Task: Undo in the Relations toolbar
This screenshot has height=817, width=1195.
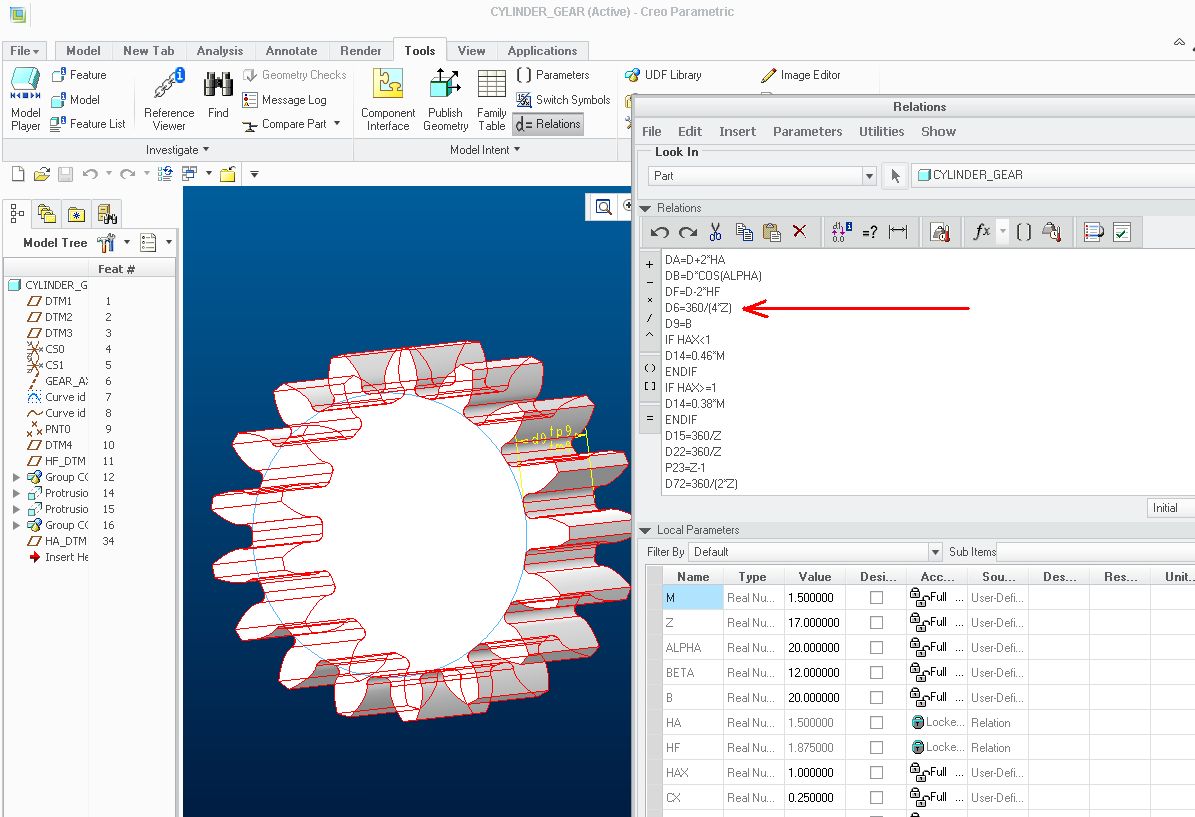Action: point(660,232)
